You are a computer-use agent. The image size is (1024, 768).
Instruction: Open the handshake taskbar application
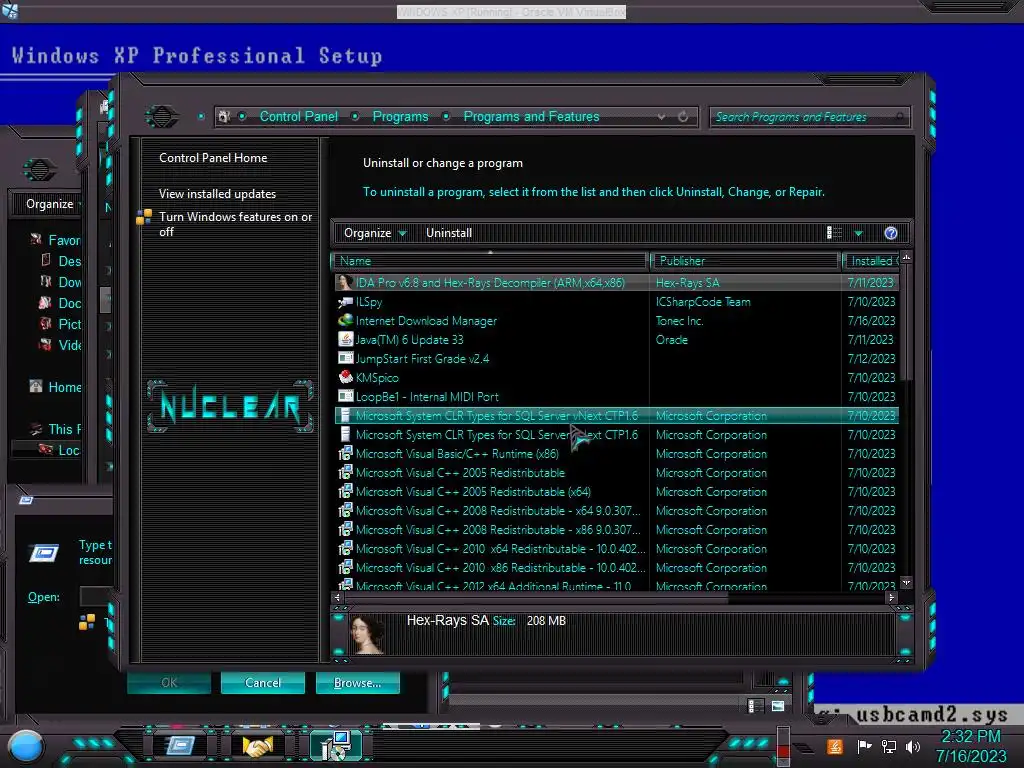(x=257, y=745)
